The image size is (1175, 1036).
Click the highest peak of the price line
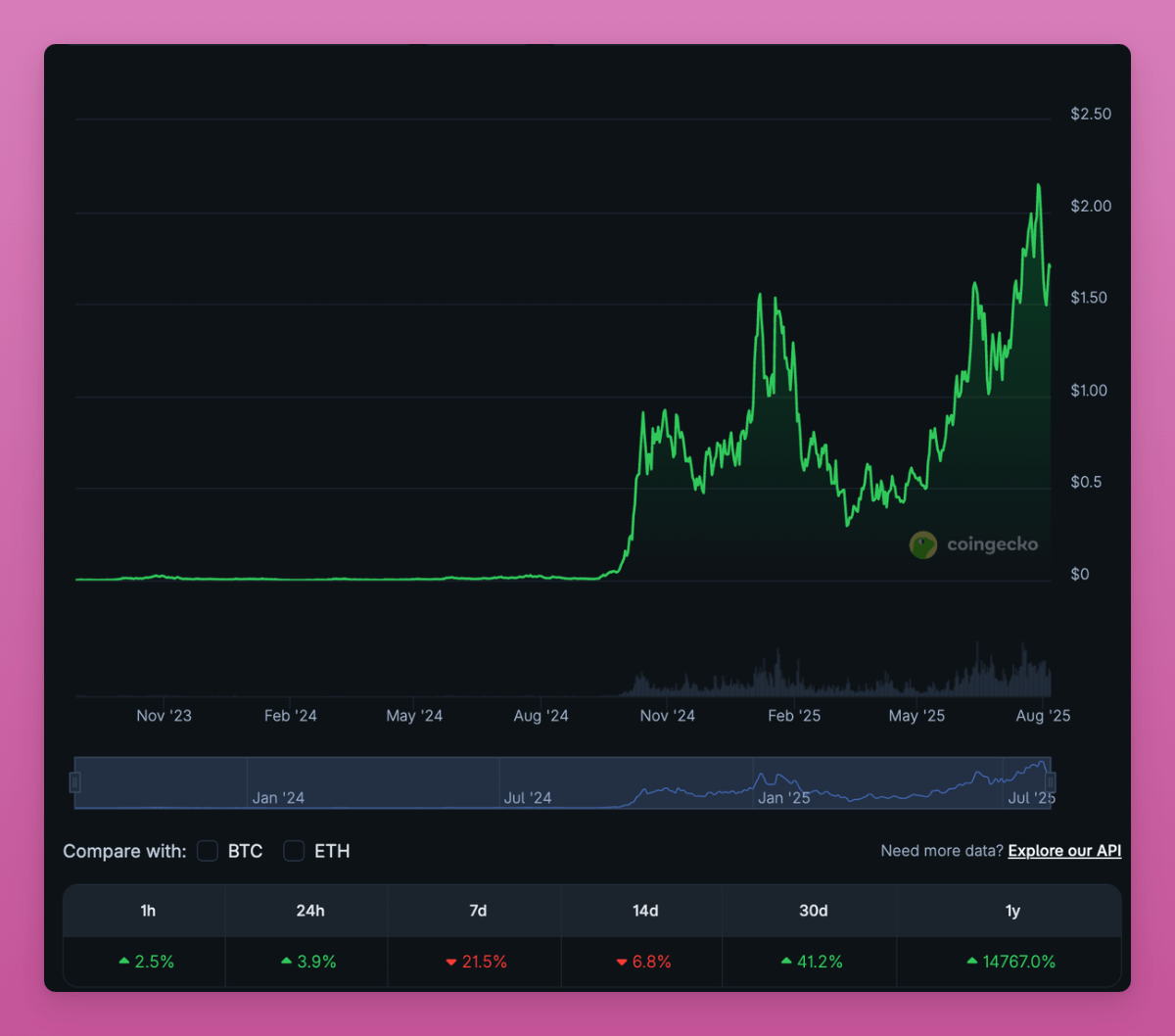(1038, 184)
